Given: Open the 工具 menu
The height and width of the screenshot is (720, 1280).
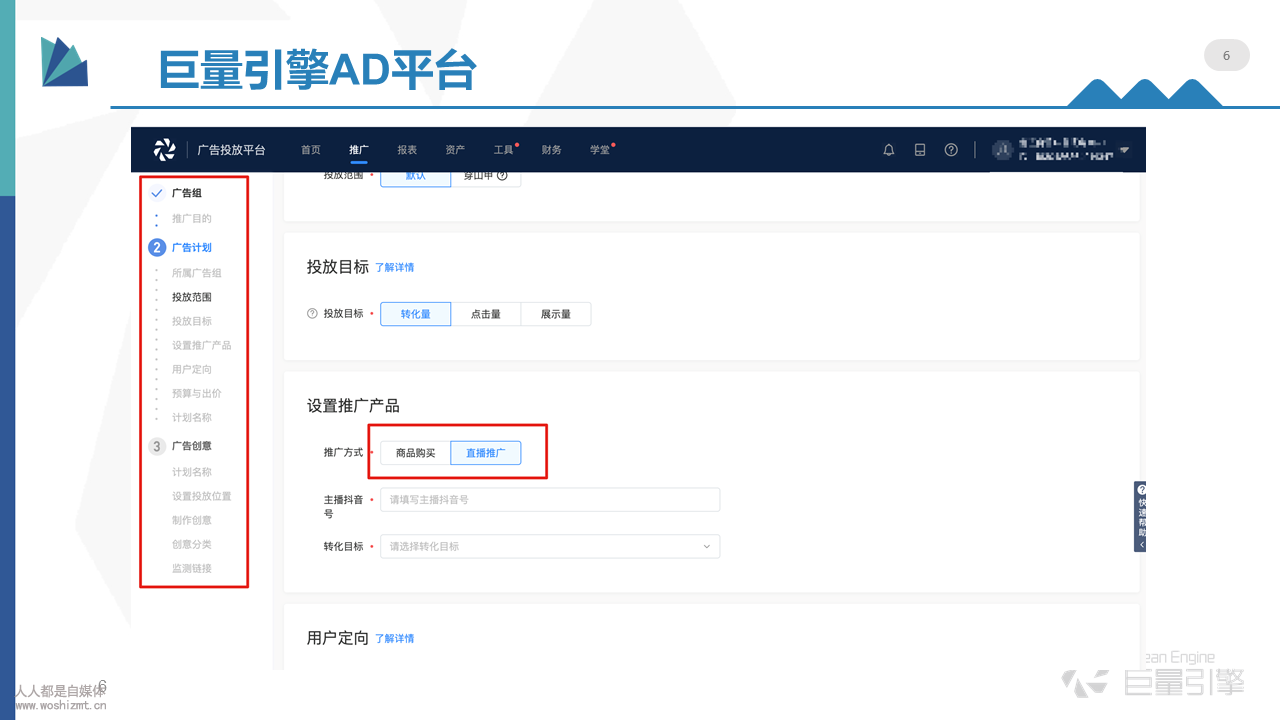Looking at the screenshot, I should [503, 150].
